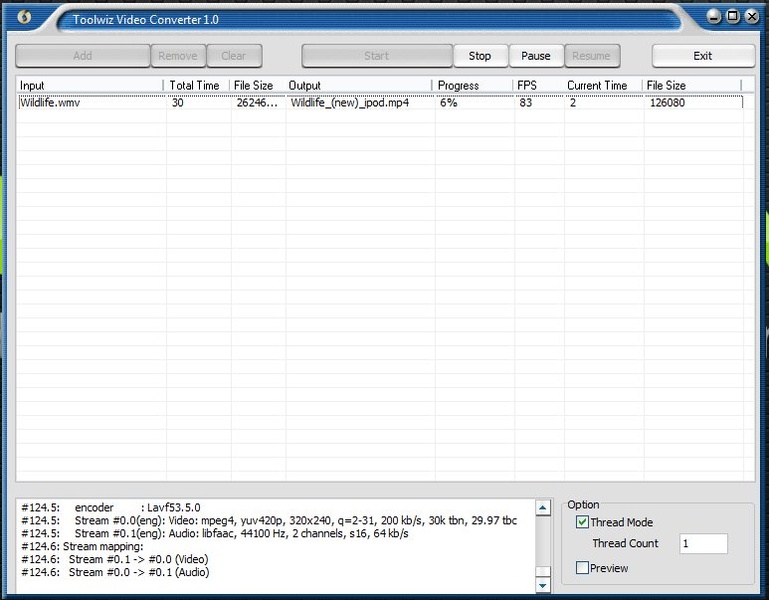
Task: Click the Progress column header
Action: click(473, 85)
